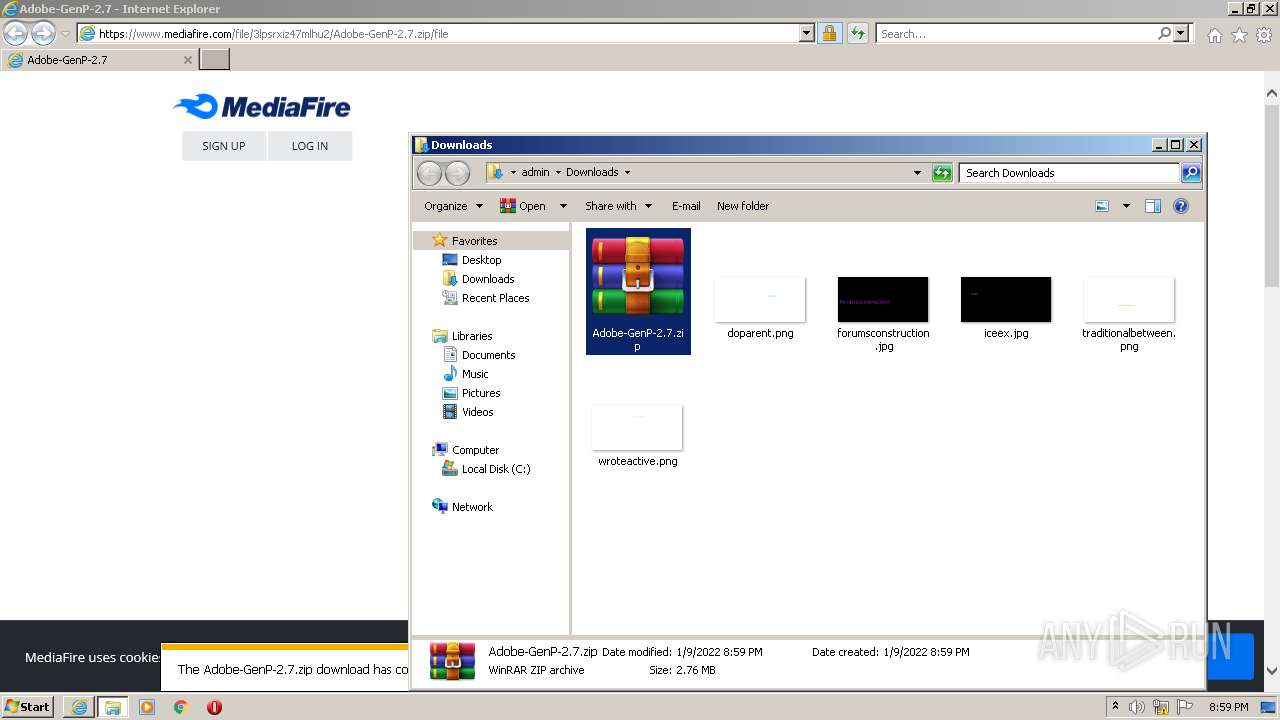This screenshot has width=1280, height=720.
Task: Click the Chrome taskbar icon
Action: click(x=181, y=707)
